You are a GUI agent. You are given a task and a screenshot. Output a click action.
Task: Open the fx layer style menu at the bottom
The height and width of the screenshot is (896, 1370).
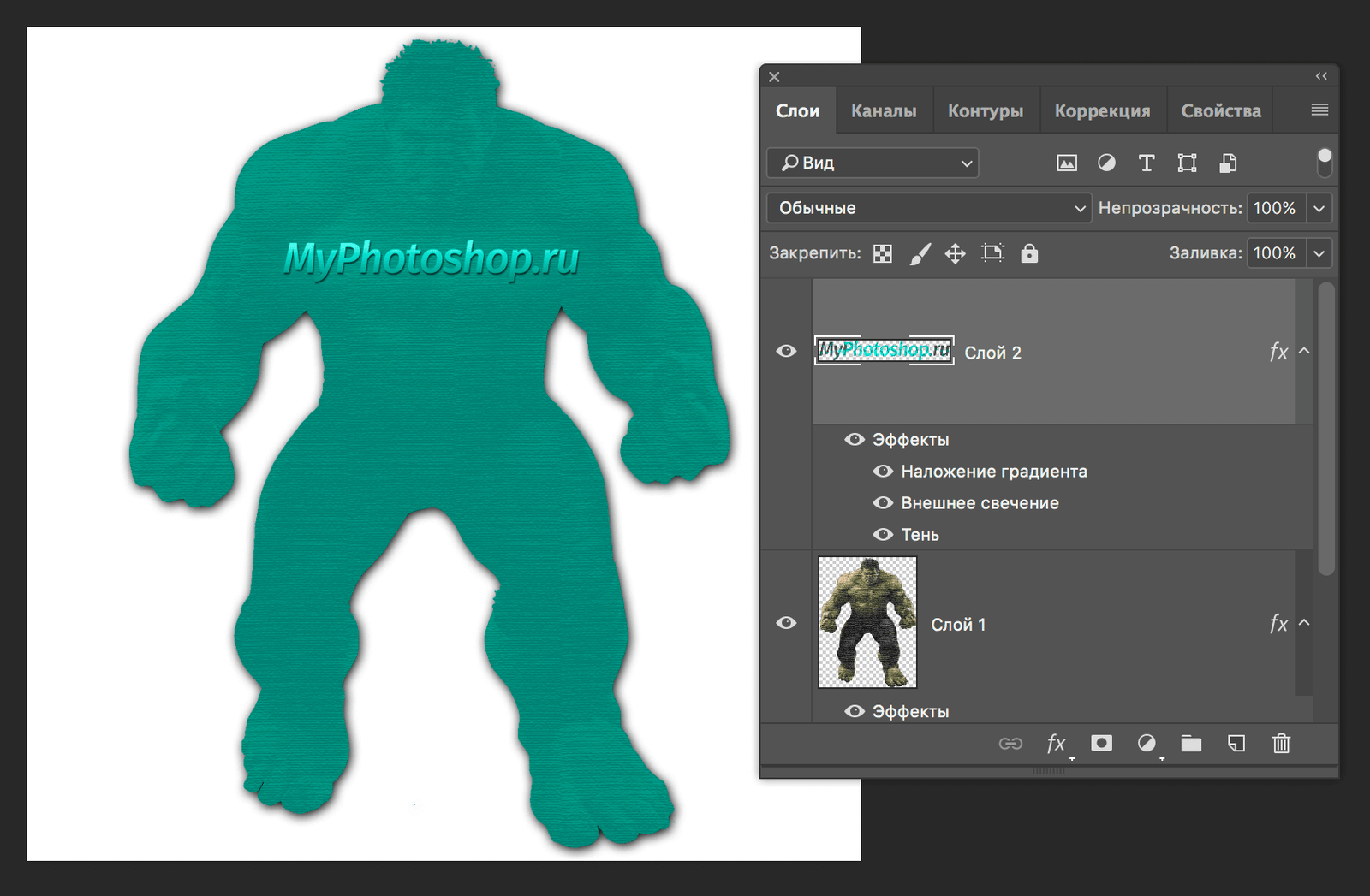click(x=1056, y=744)
